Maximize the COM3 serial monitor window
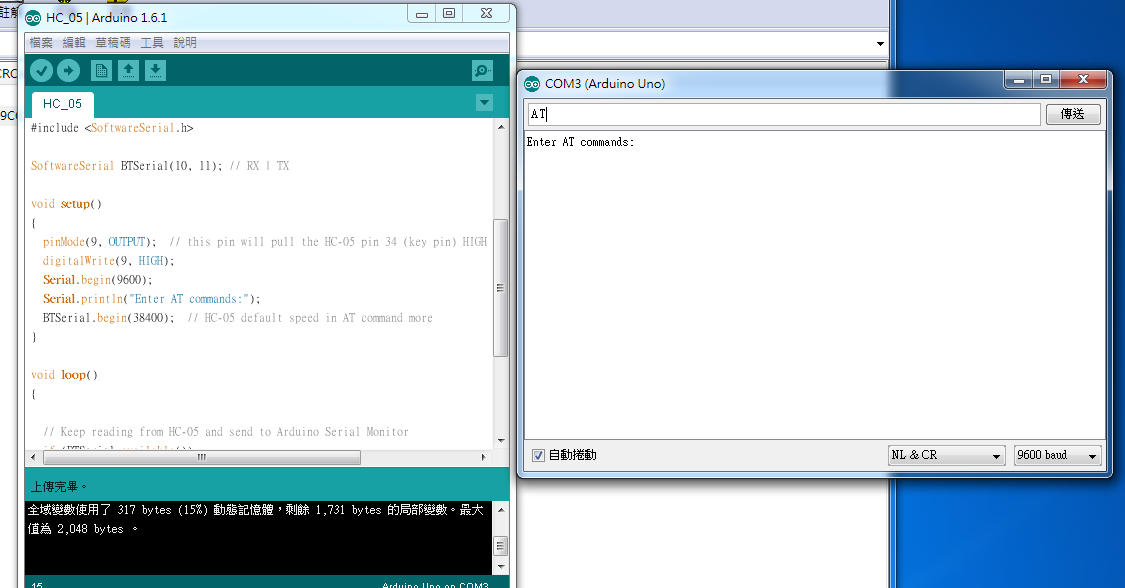The height and width of the screenshot is (588, 1125). tap(1046, 79)
